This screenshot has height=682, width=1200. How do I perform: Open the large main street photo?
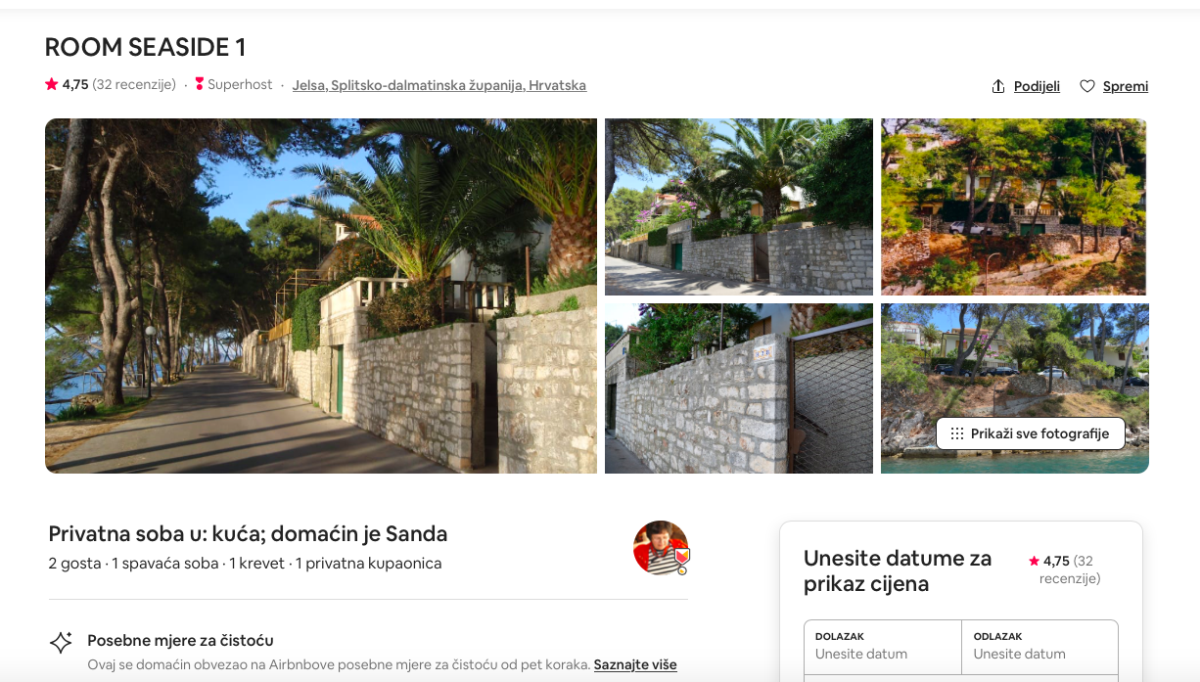click(321, 296)
